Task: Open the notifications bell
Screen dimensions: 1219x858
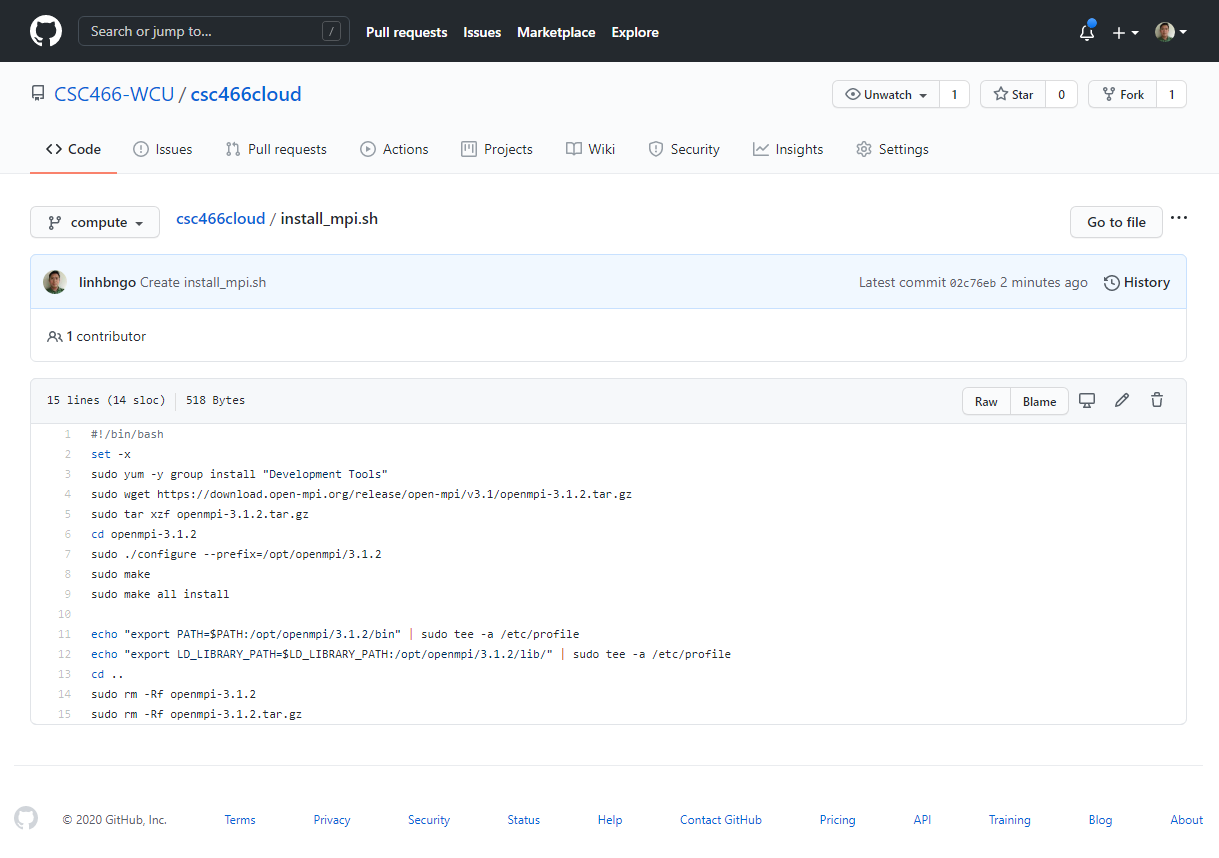Action: [x=1087, y=32]
